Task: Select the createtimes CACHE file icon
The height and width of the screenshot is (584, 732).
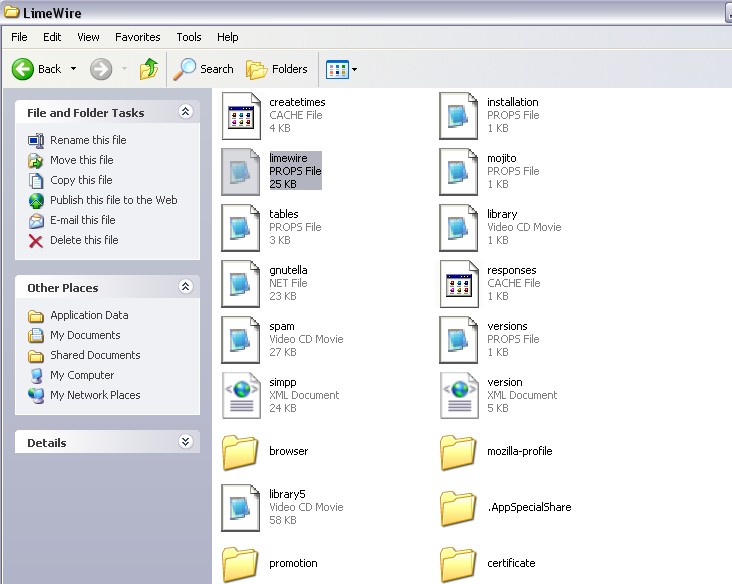Action: pyautogui.click(x=241, y=116)
